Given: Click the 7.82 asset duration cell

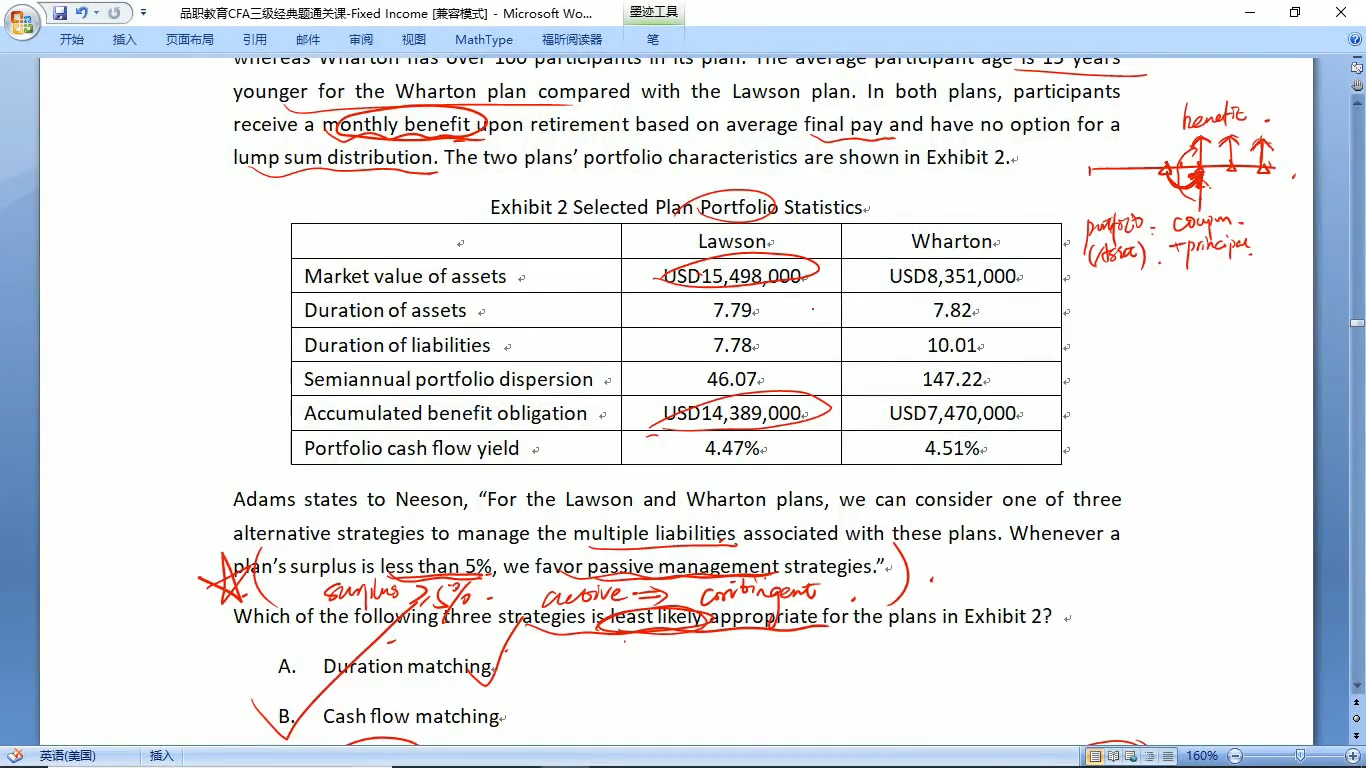Looking at the screenshot, I should 951,311.
